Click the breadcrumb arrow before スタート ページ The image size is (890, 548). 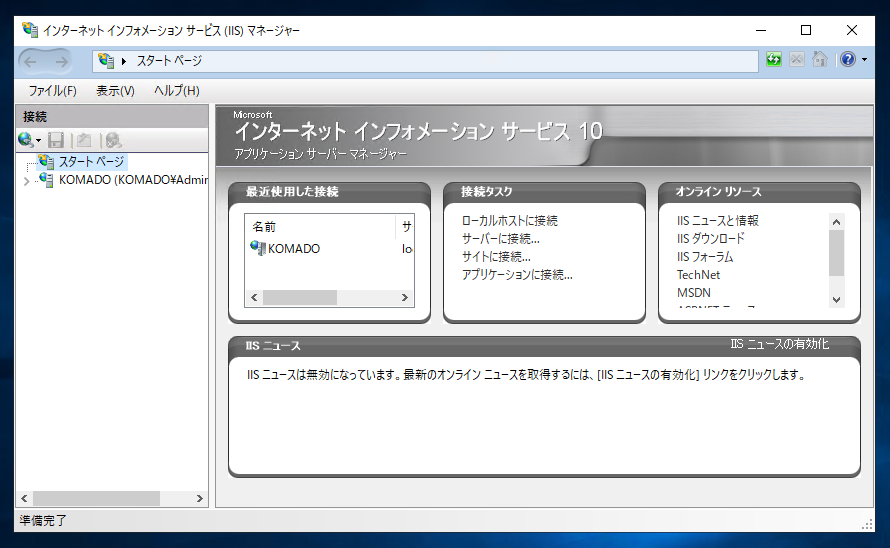click(x=124, y=61)
